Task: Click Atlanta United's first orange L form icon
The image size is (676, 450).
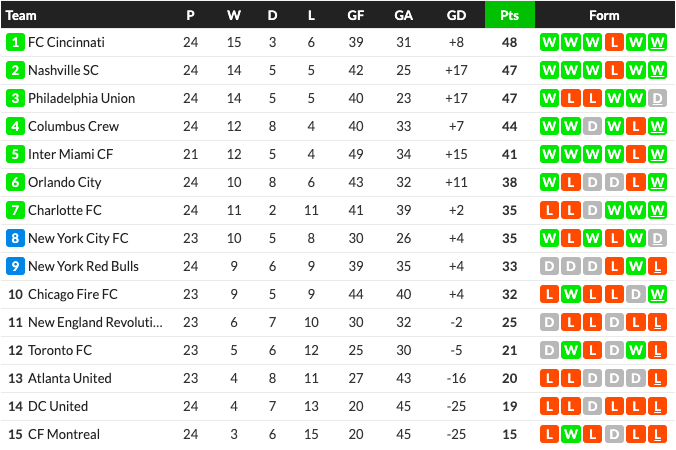Action: 549,378
